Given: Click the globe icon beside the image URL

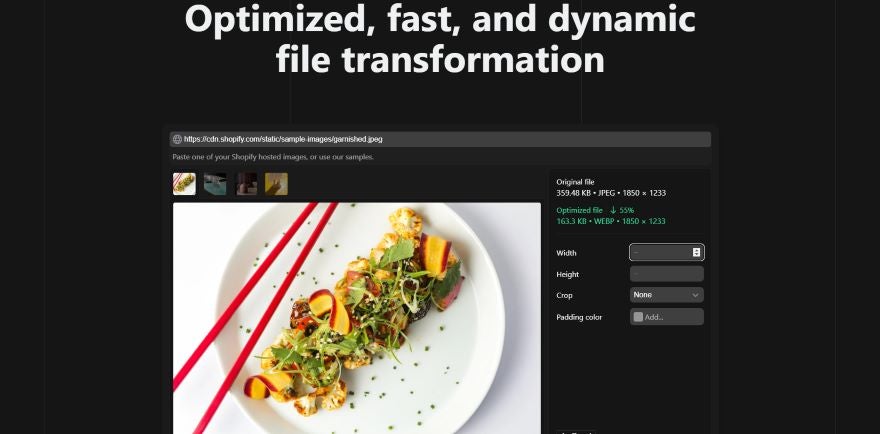Looking at the screenshot, I should (177, 139).
